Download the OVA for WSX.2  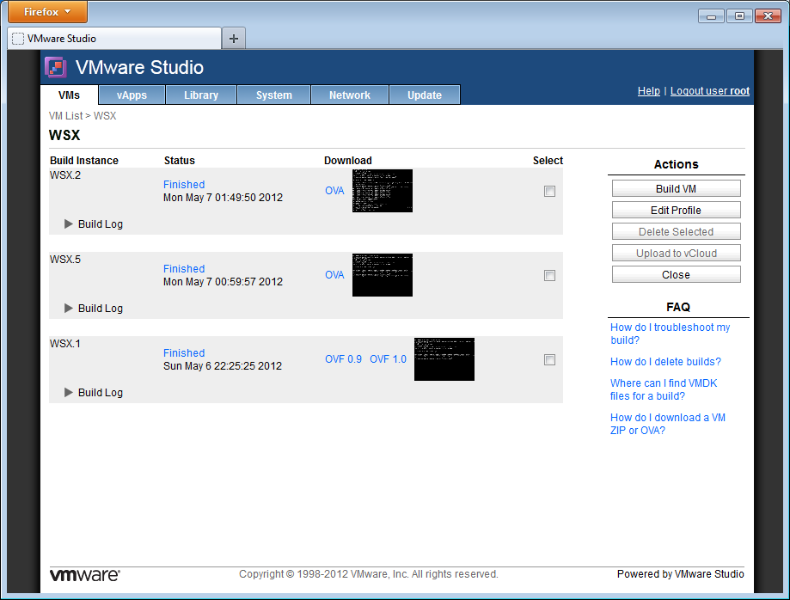(335, 190)
